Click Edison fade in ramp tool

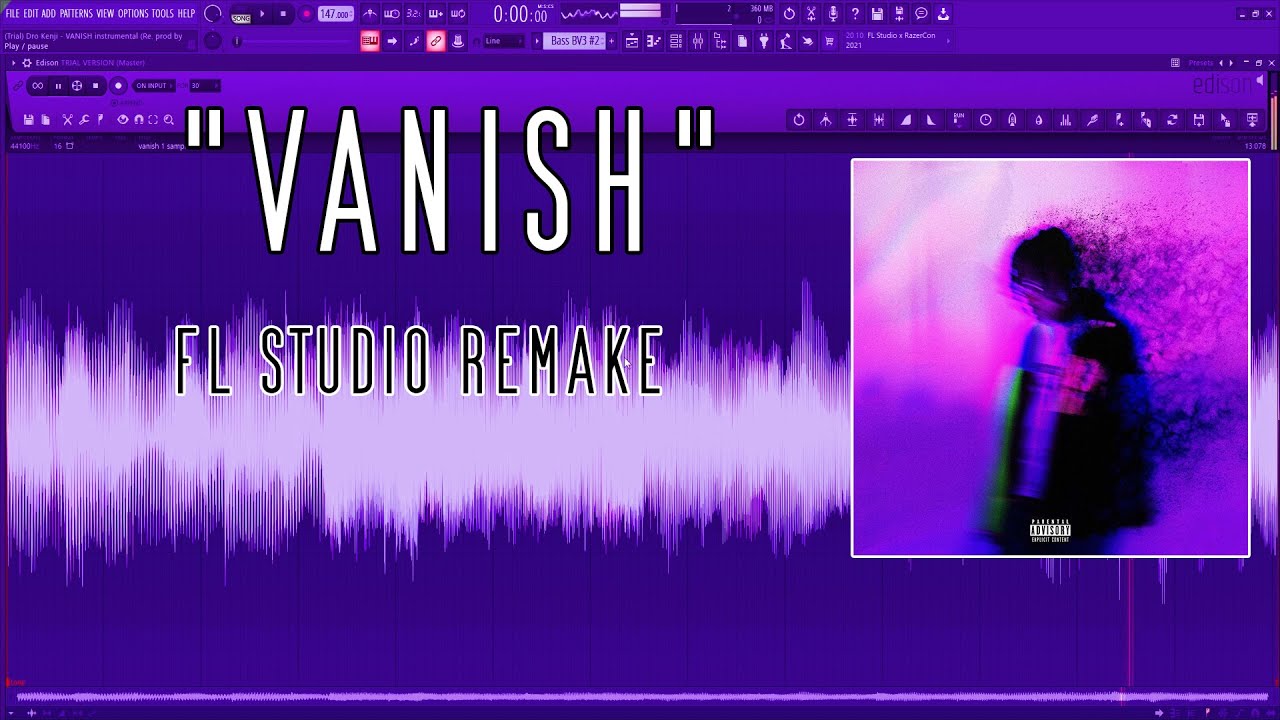tap(906, 120)
